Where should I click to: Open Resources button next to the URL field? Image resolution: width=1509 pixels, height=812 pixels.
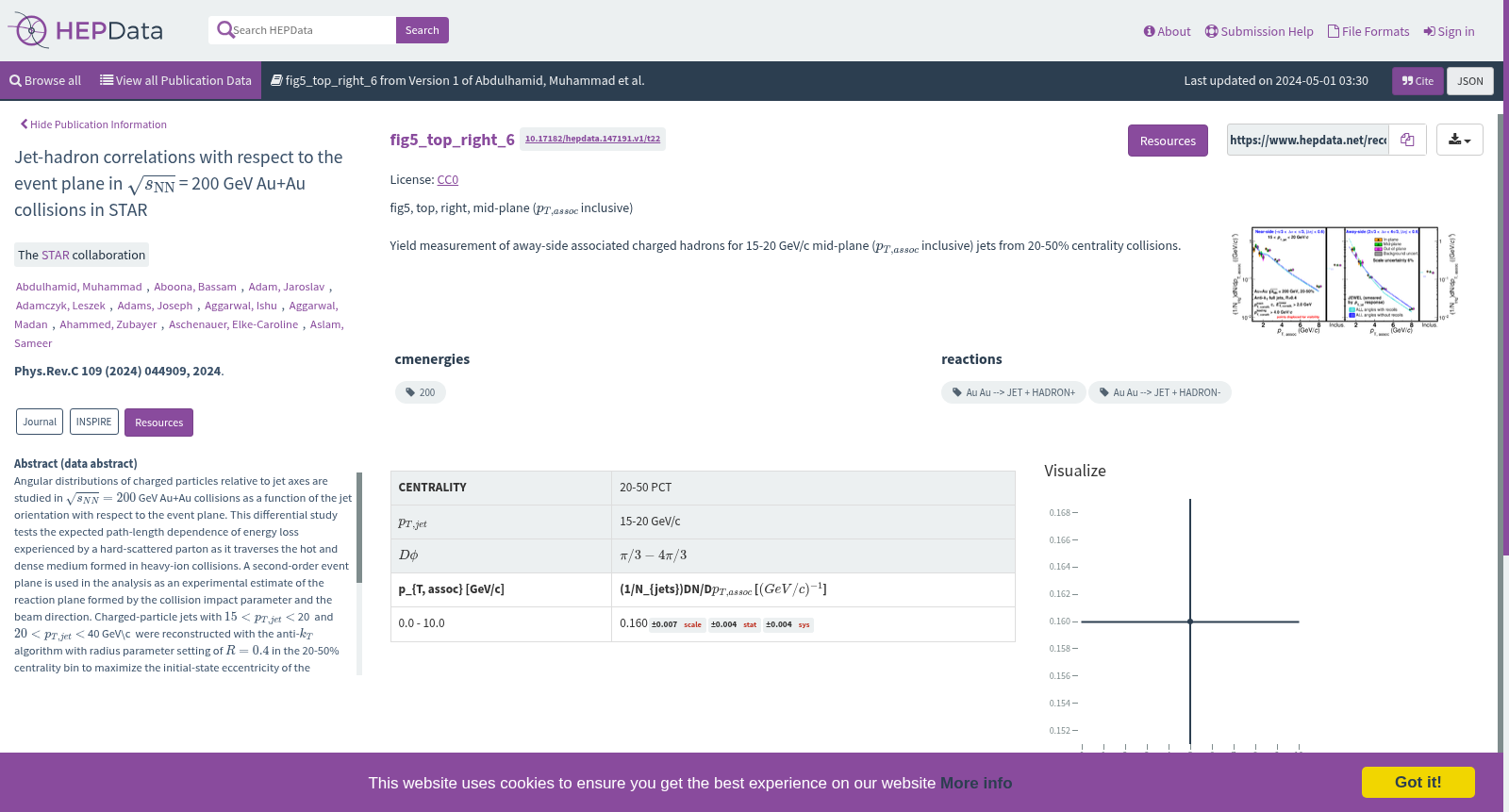(x=1168, y=141)
